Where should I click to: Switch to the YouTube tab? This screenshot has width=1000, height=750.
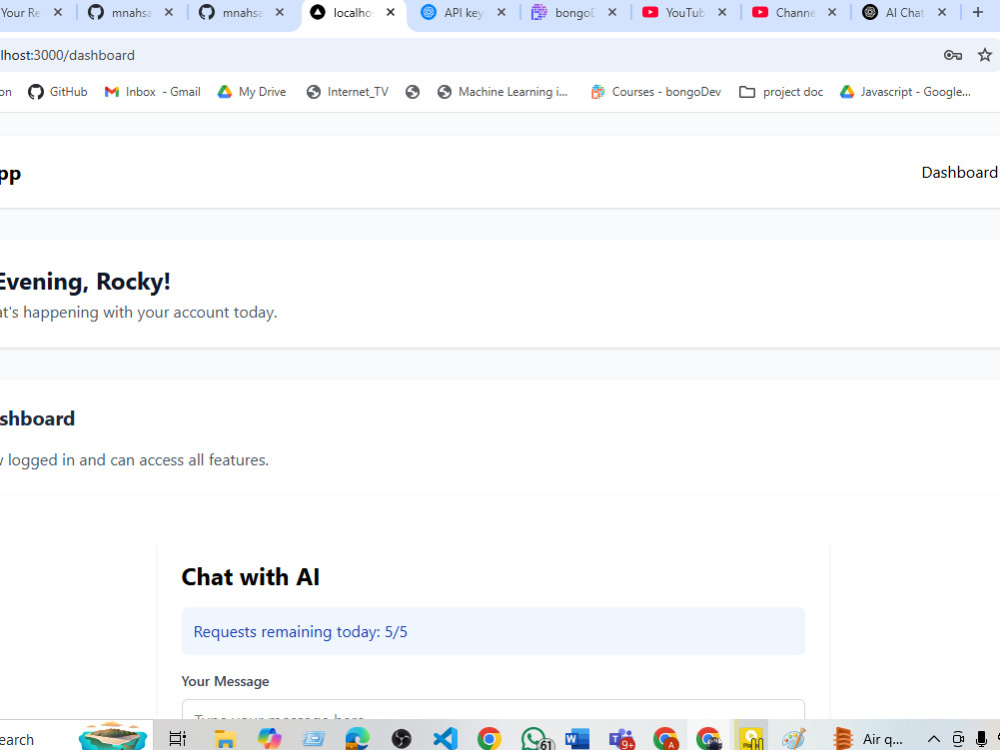point(675,12)
